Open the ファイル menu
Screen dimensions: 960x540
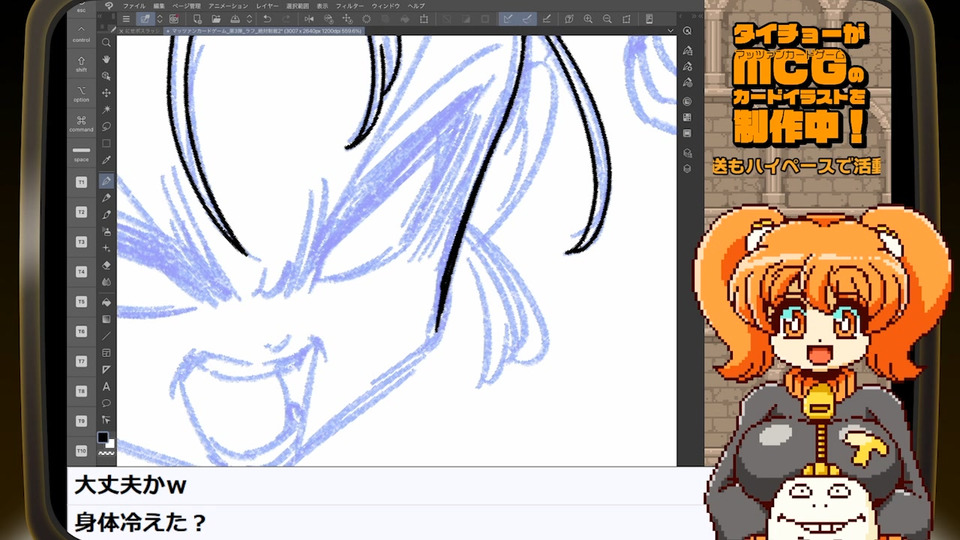(134, 6)
